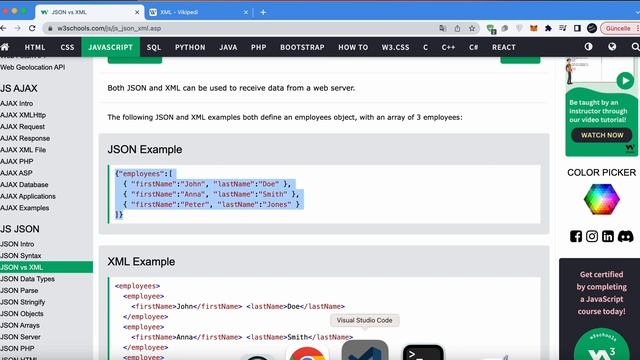Open the globe translate icon

(x=612, y=47)
